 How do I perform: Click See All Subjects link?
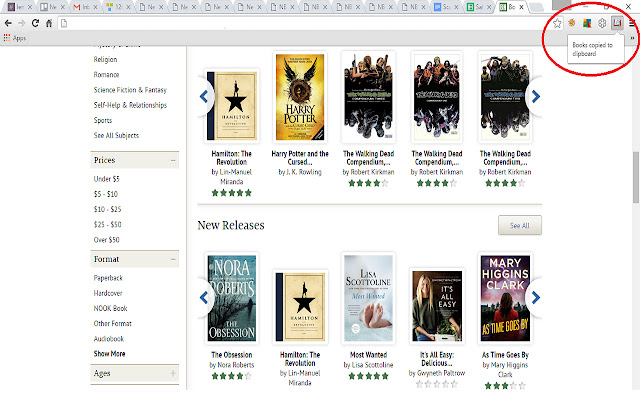coord(116,136)
